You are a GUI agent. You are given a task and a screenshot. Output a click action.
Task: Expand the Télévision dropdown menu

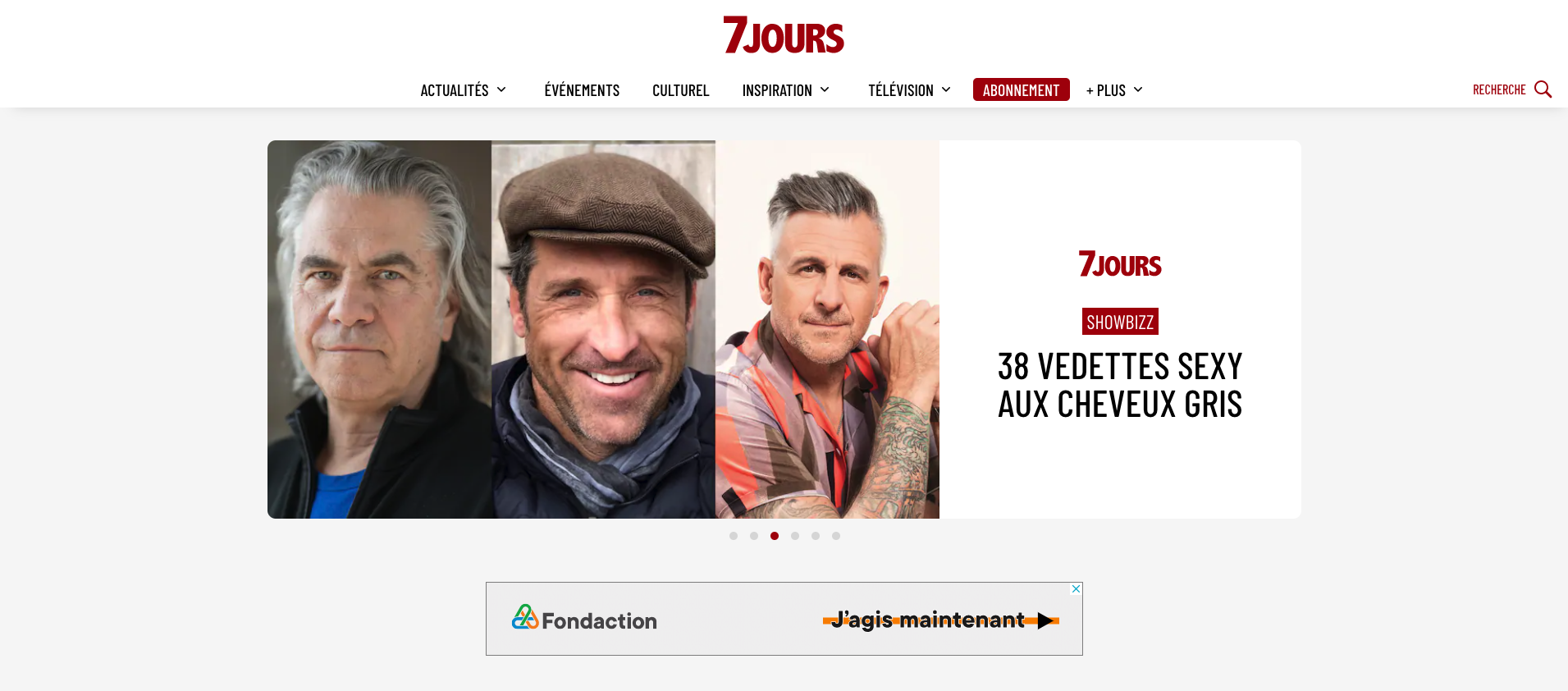pos(909,90)
